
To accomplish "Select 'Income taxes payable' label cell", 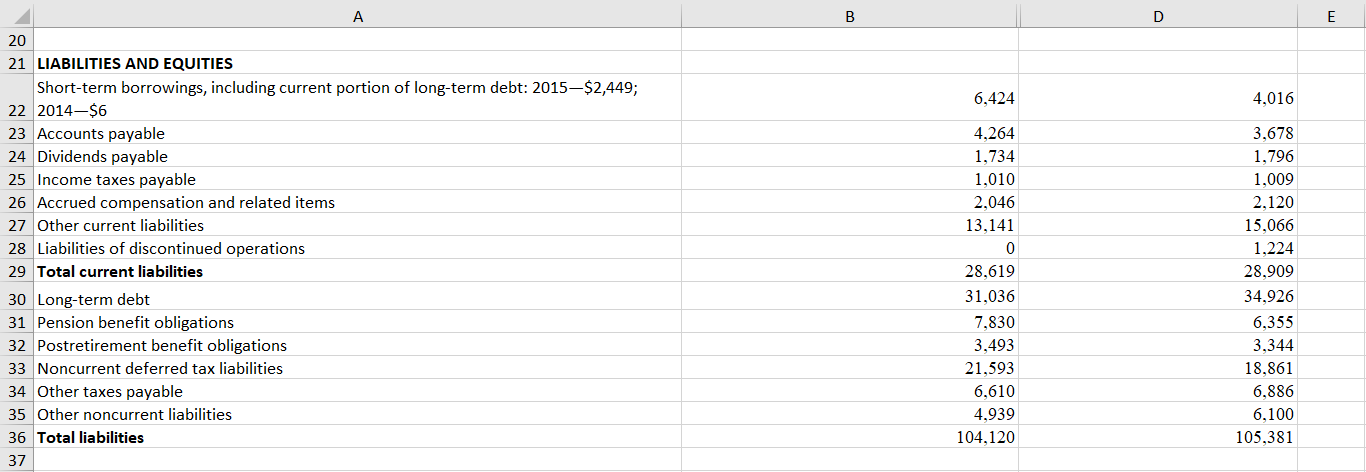I will [x=358, y=179].
